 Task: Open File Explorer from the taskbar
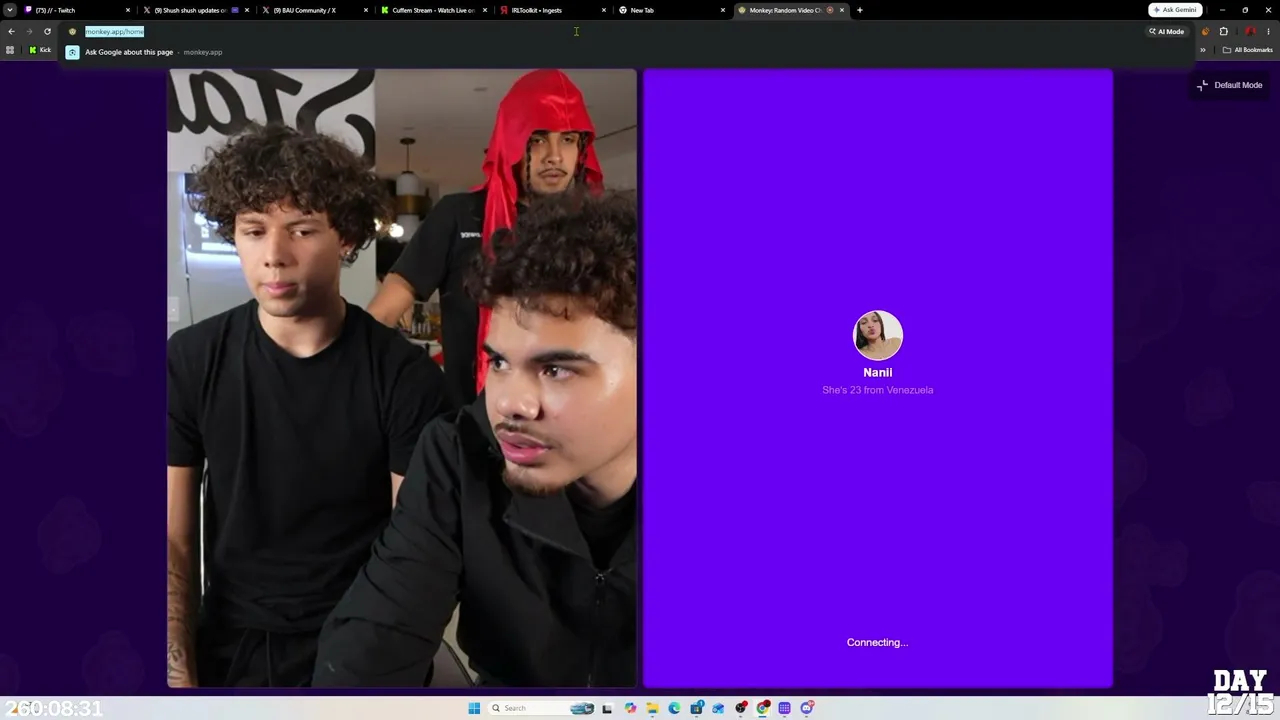coord(652,708)
